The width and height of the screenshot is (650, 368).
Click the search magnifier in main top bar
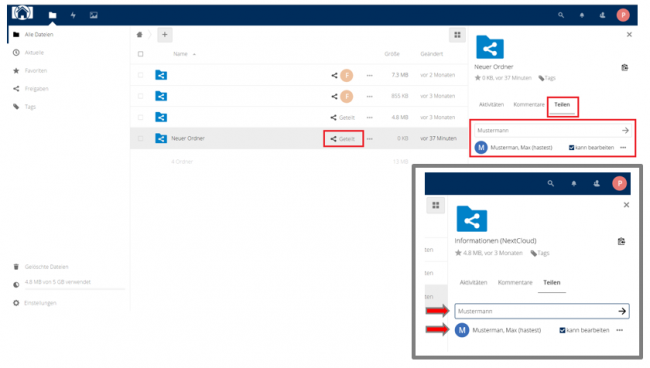point(561,15)
